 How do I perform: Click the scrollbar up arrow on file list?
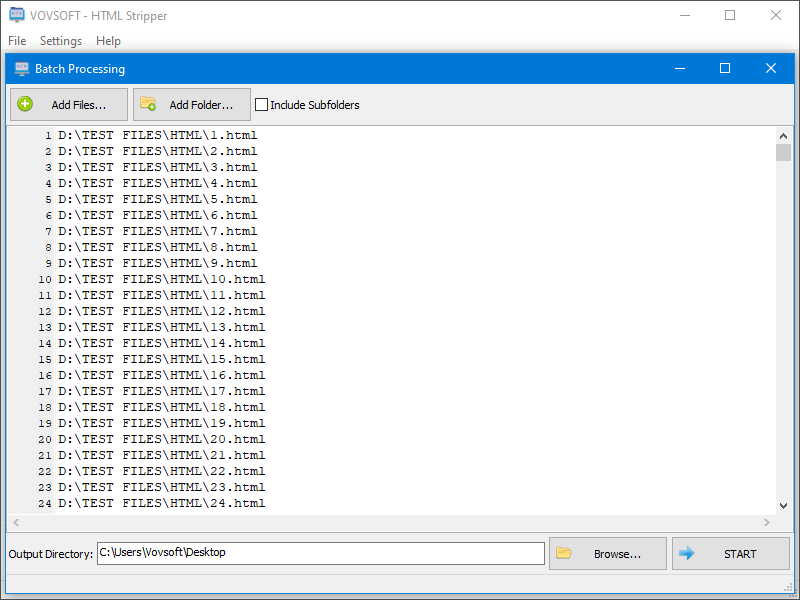tap(784, 135)
